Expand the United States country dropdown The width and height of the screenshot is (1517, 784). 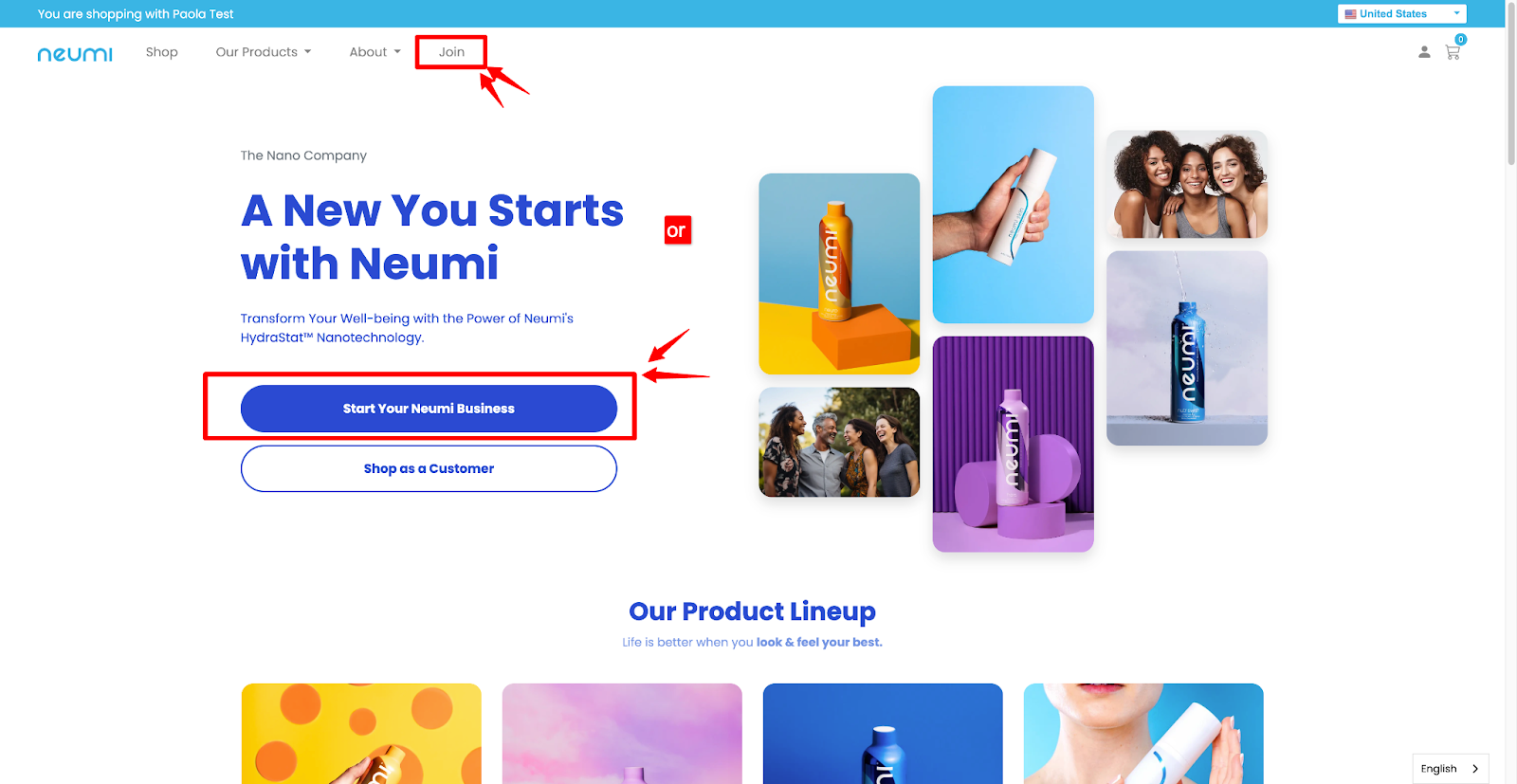click(1402, 14)
